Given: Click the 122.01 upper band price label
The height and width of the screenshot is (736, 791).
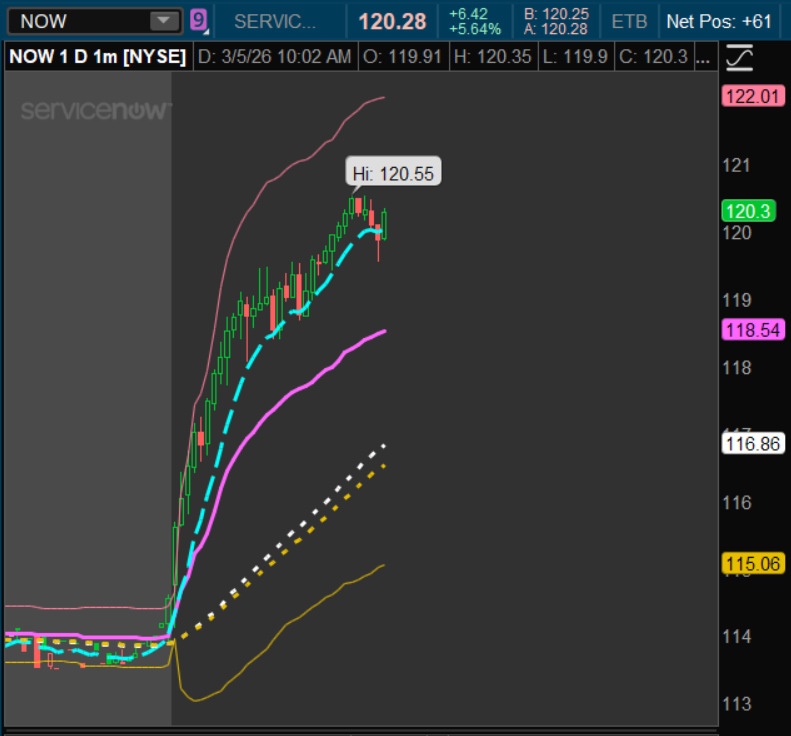Looking at the screenshot, I should coord(753,96).
